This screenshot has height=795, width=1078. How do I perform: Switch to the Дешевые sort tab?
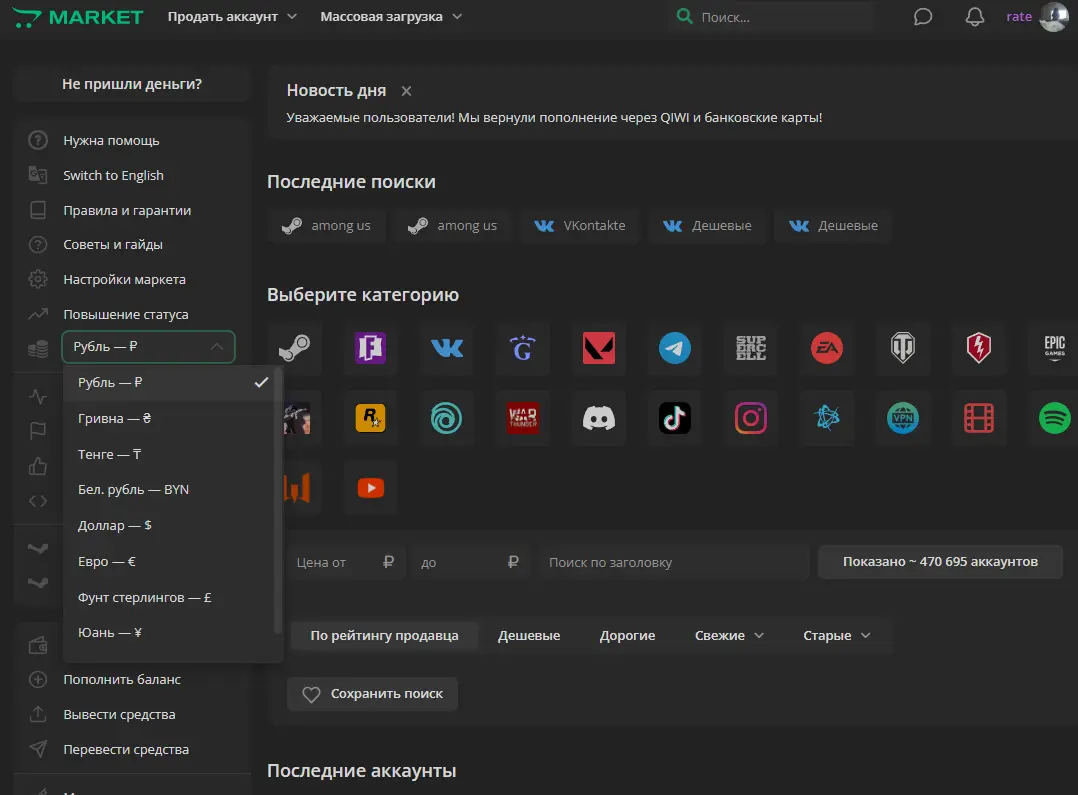tap(529, 635)
